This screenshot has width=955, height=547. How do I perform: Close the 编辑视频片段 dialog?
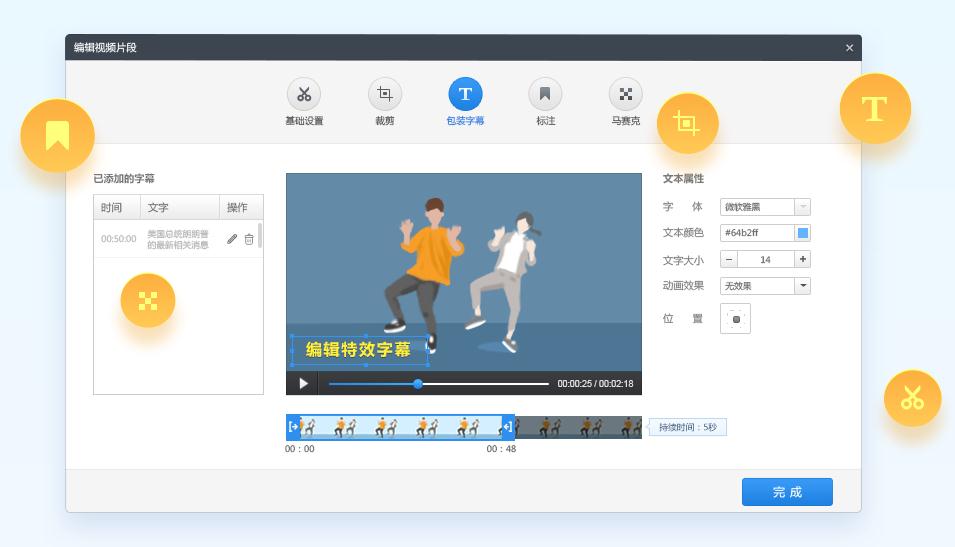point(849,48)
